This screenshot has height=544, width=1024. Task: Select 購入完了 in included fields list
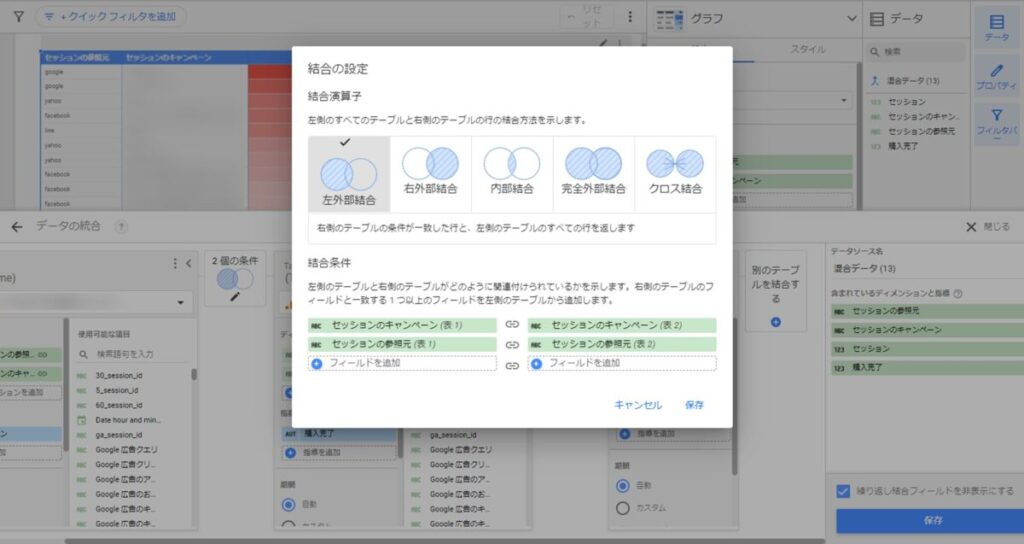tap(927, 368)
